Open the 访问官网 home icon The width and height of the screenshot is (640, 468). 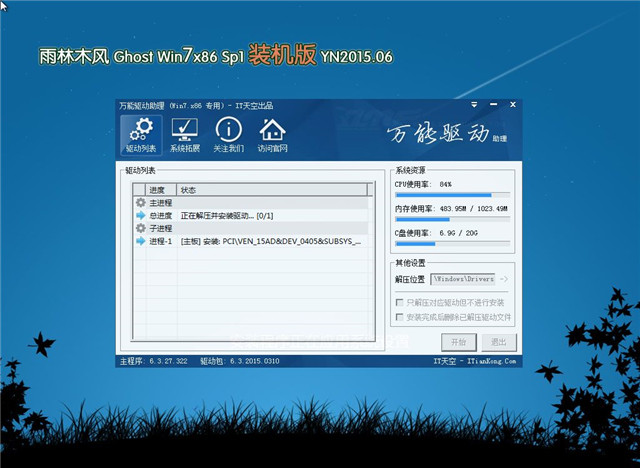coord(272,135)
